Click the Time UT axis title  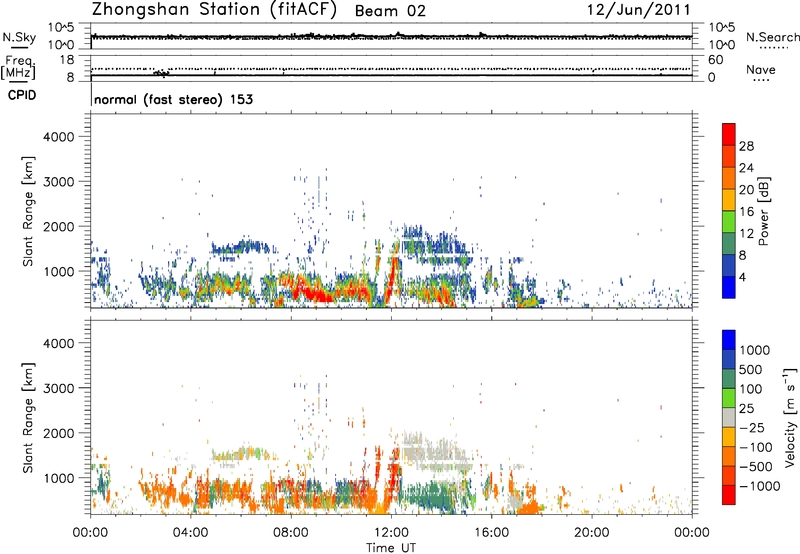click(391, 548)
